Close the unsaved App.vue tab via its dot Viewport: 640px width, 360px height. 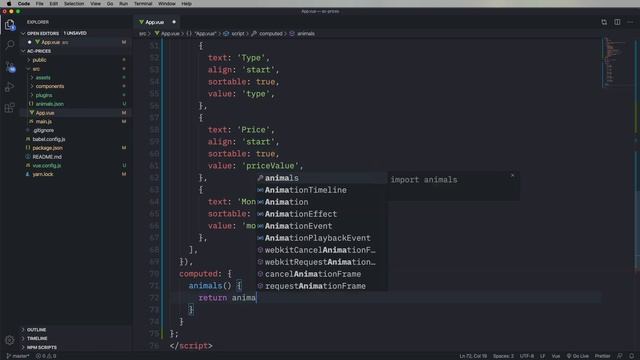174,22
